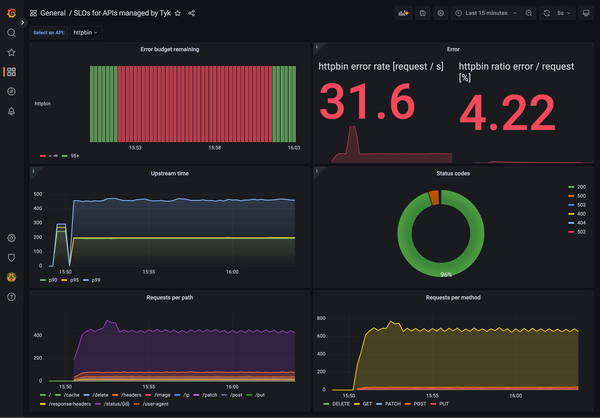The width and height of the screenshot is (600, 418).
Task: Open the Alerting bell icon
Action: (x=11, y=111)
